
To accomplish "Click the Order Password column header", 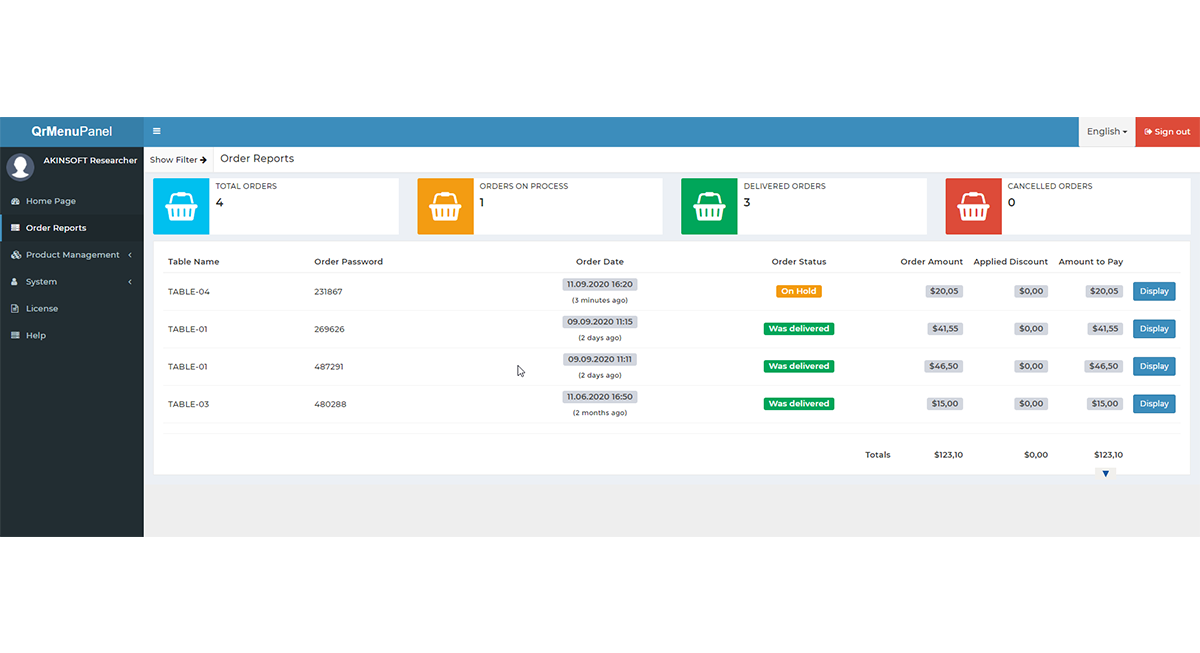I will pos(348,262).
